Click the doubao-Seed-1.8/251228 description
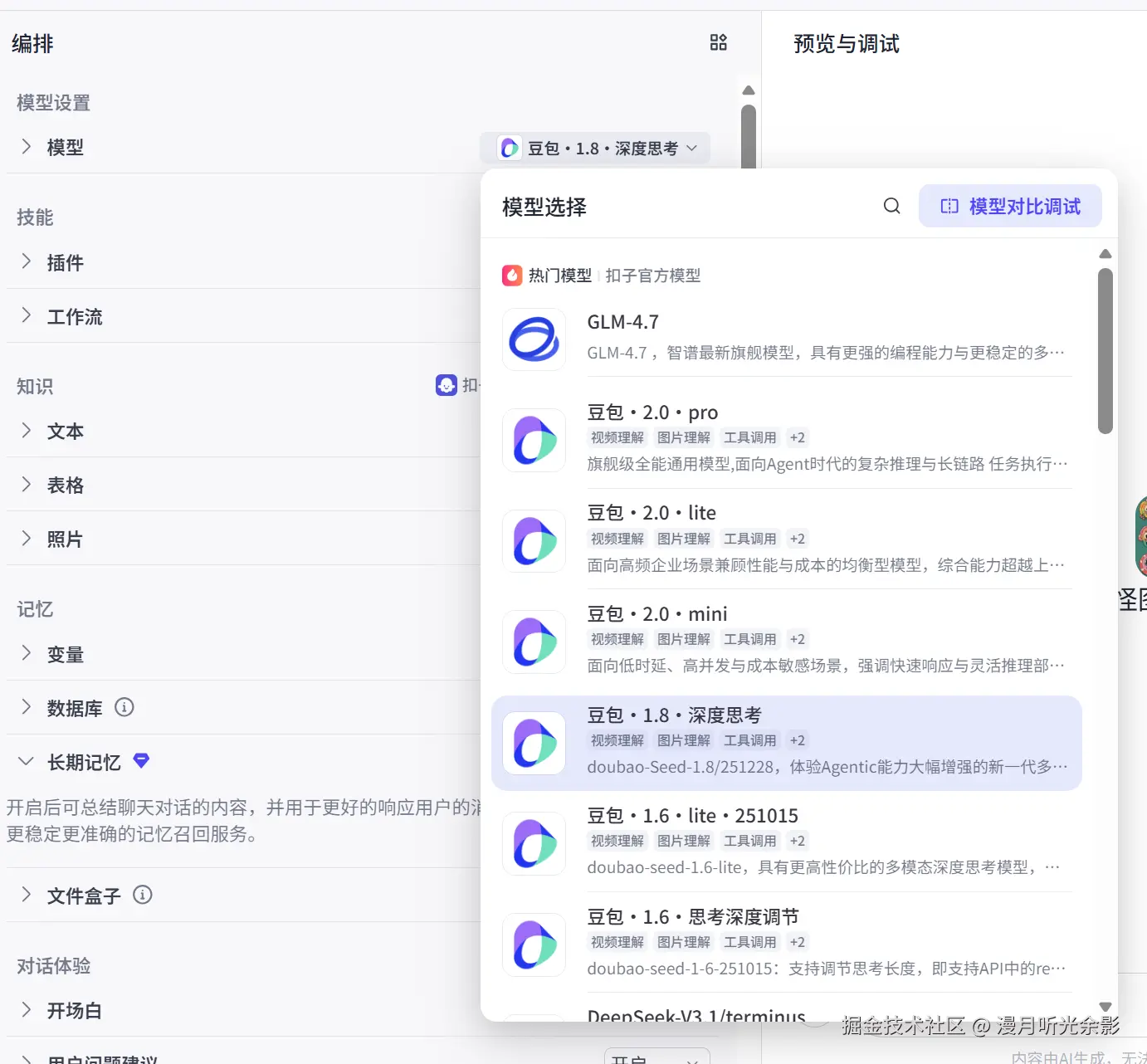Image resolution: width=1147 pixels, height=1064 pixels. [827, 767]
